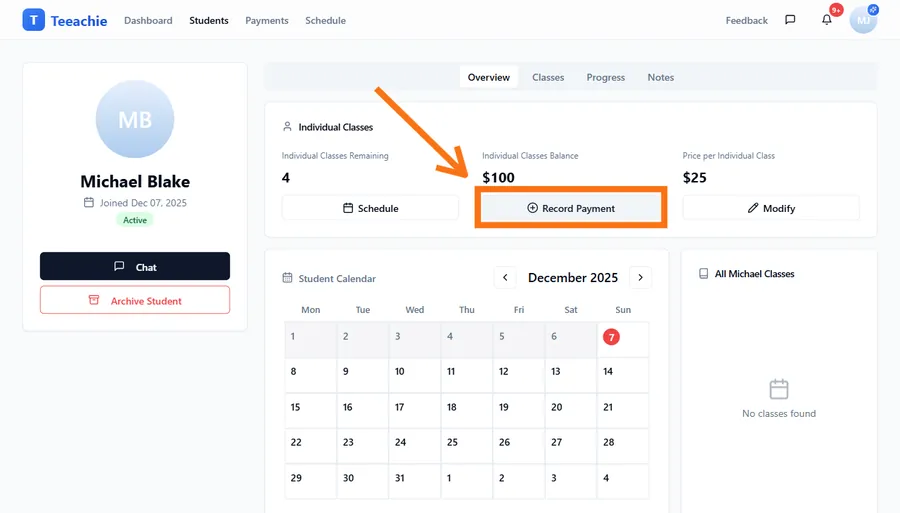Click Michael Blake's MB profile avatar
Viewport: 900px width, 513px height.
pos(135,120)
